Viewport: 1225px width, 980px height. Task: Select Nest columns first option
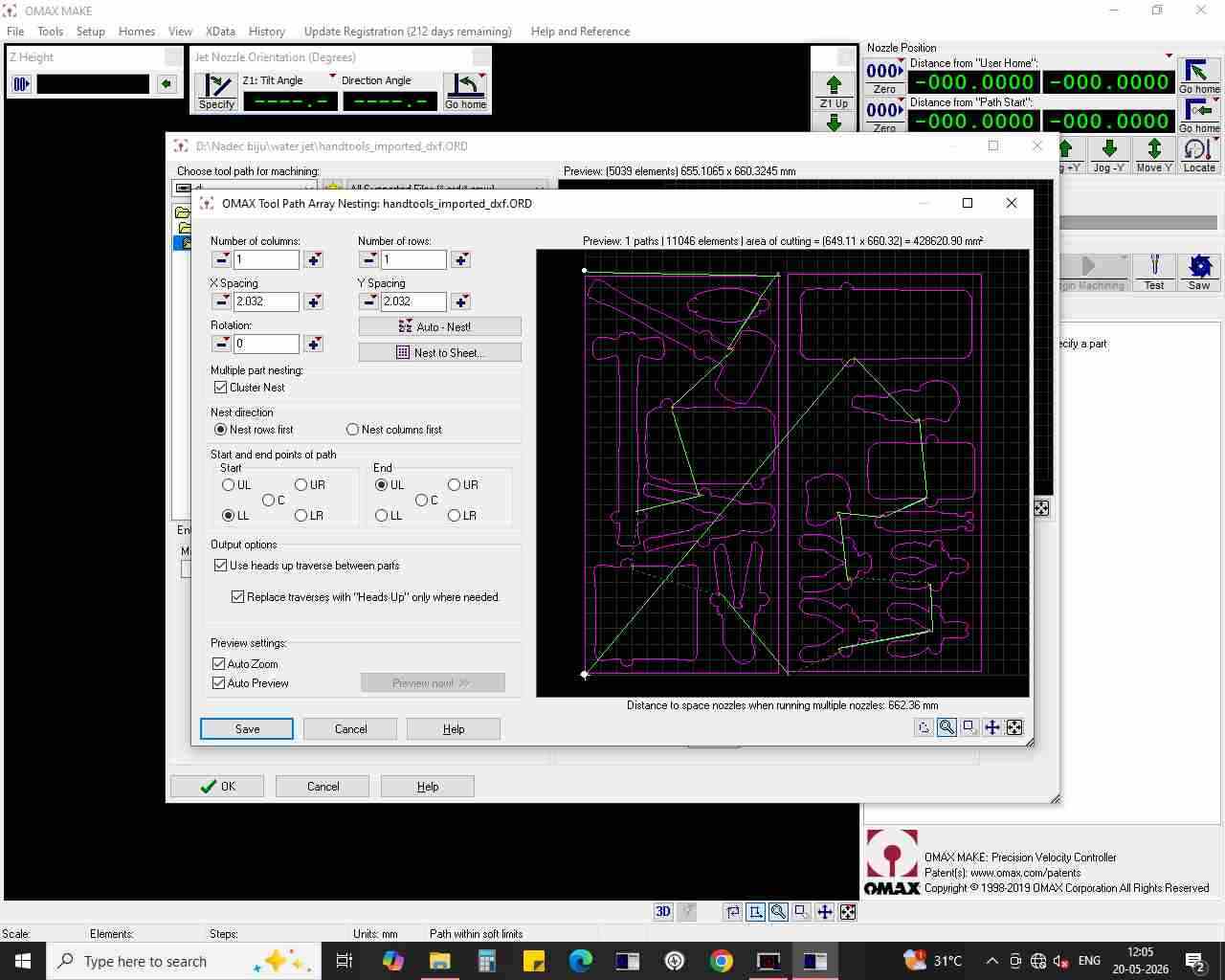click(353, 430)
